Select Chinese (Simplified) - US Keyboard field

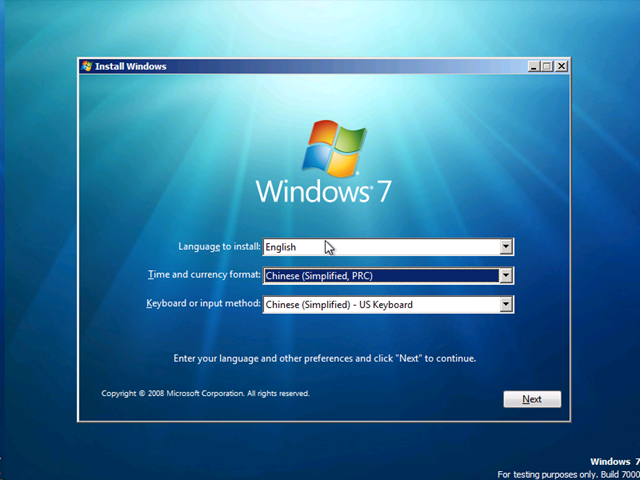click(388, 304)
